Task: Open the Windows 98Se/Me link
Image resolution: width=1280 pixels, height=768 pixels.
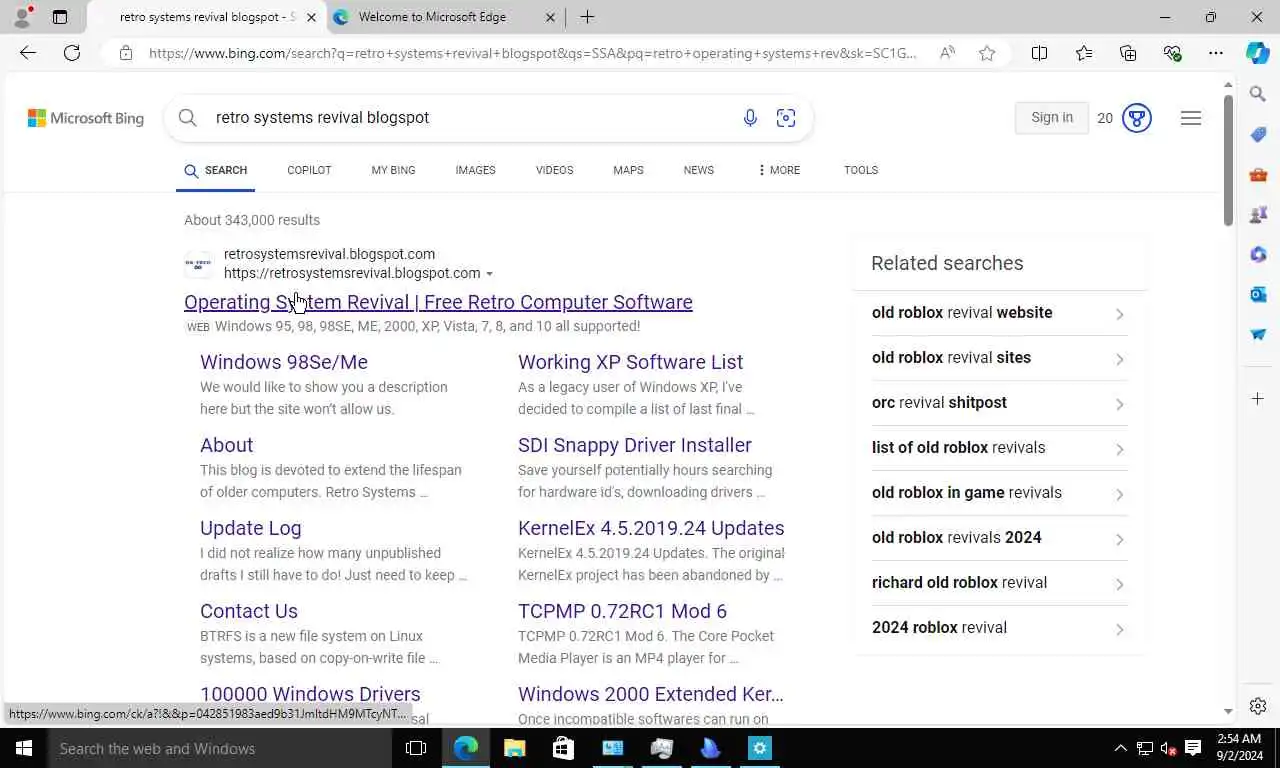Action: pyautogui.click(x=284, y=362)
